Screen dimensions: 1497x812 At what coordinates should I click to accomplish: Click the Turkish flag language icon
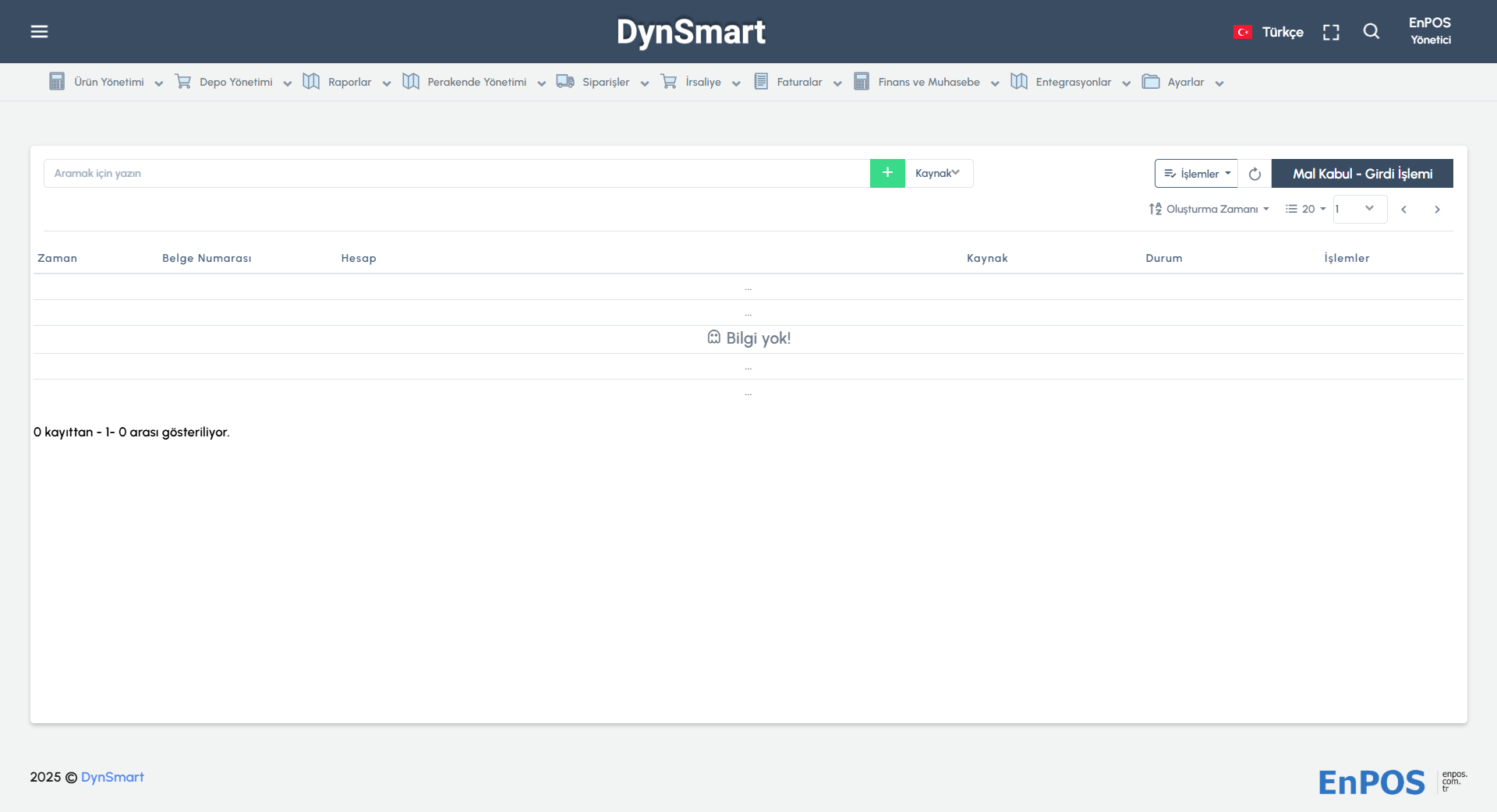pos(1242,32)
